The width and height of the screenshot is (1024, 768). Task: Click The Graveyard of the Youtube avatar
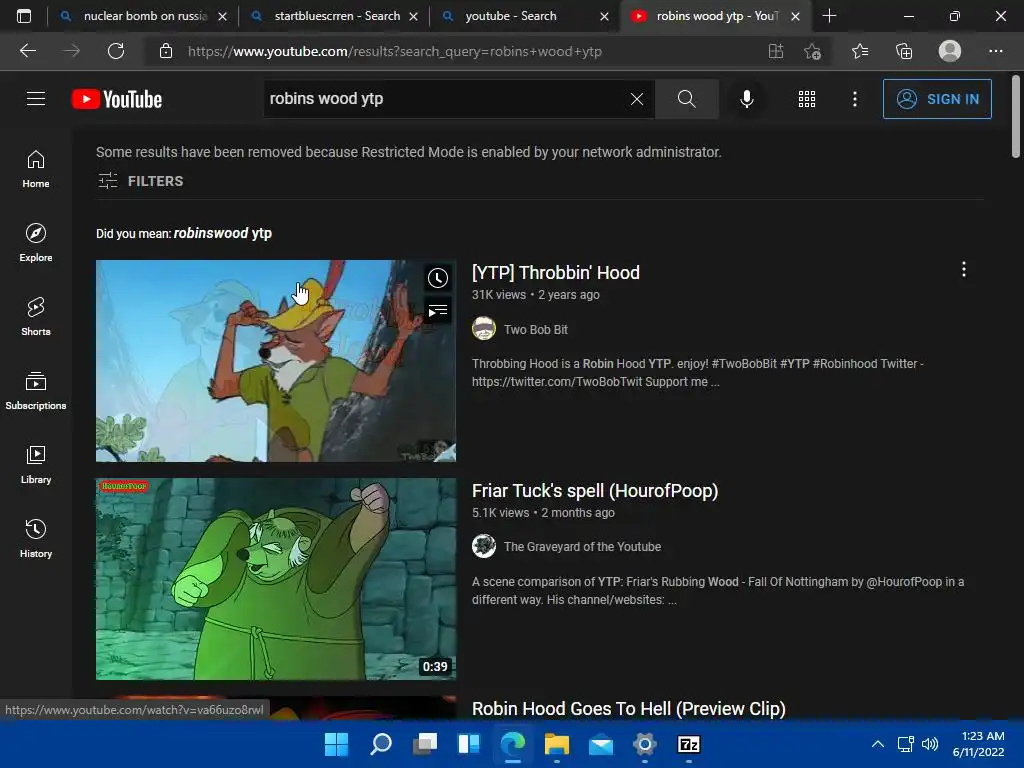pyautogui.click(x=484, y=546)
